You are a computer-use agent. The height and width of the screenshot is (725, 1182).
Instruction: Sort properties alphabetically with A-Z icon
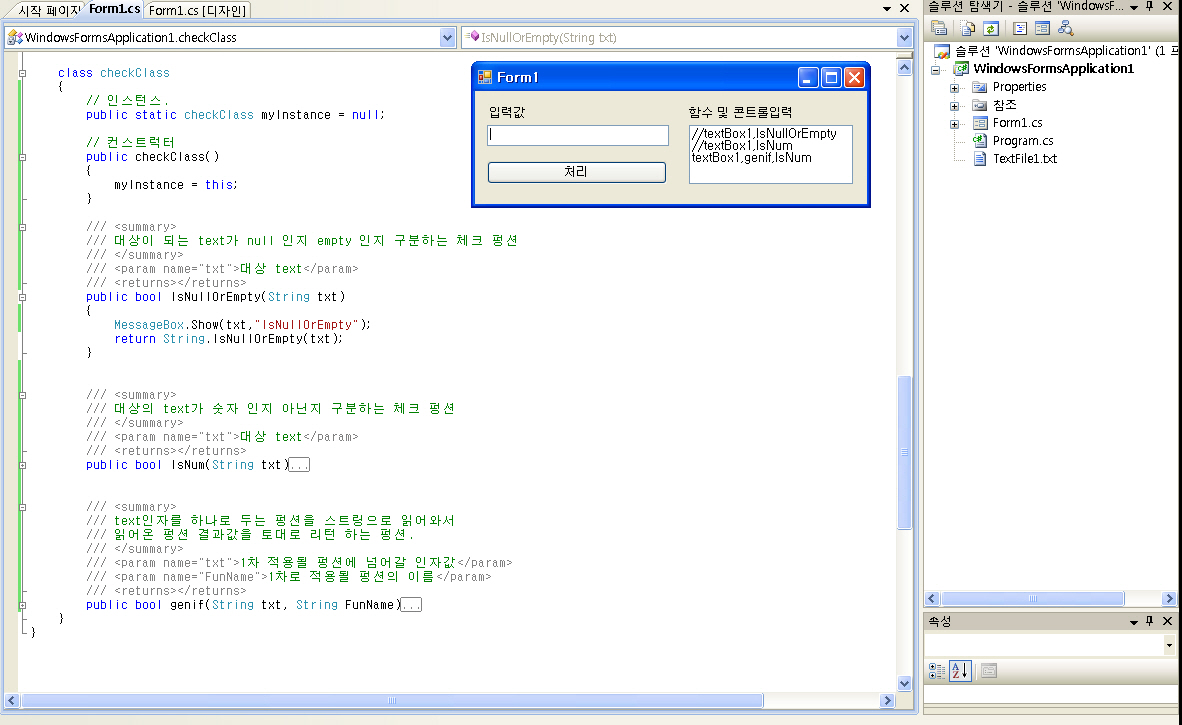960,671
